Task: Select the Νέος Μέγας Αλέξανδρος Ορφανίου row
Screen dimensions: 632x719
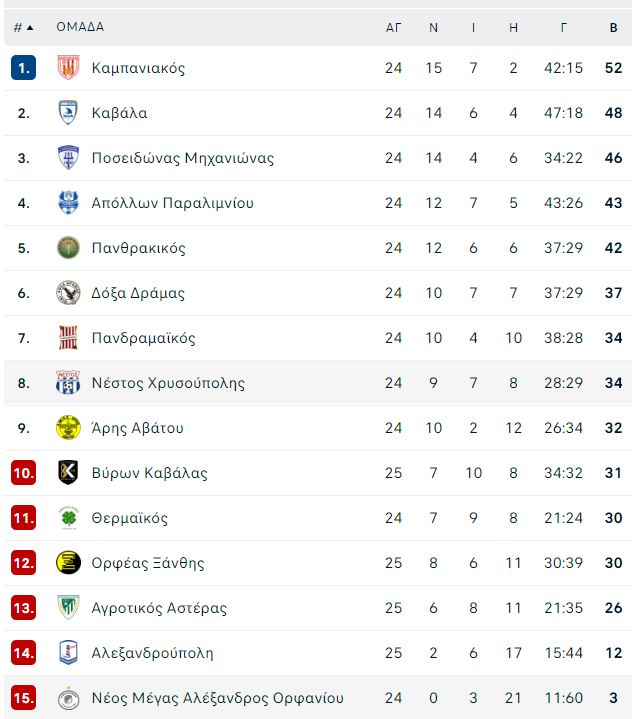Action: 318,697
